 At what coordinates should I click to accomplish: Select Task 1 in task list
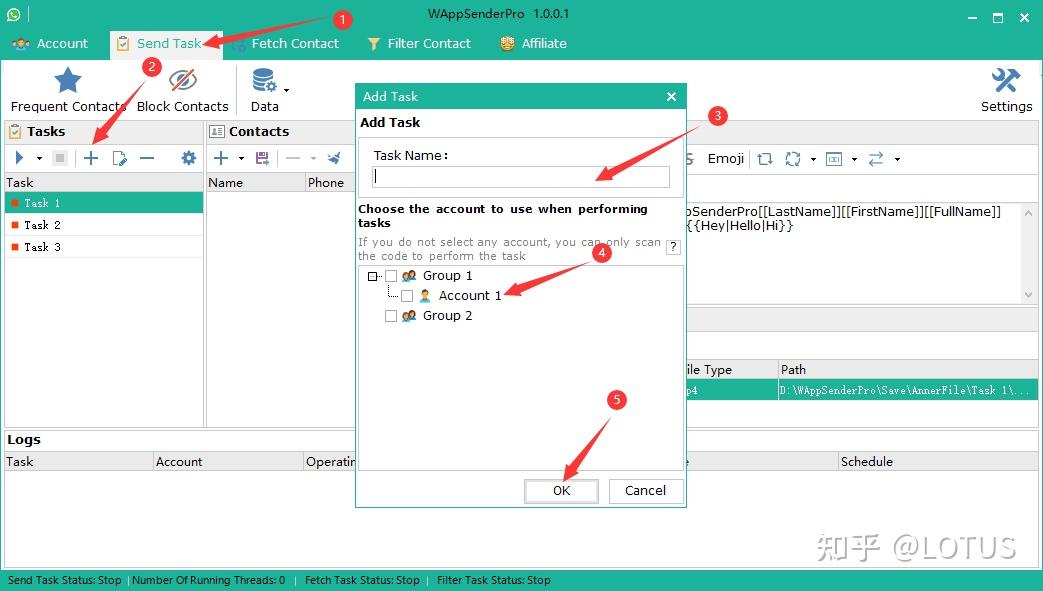(104, 203)
